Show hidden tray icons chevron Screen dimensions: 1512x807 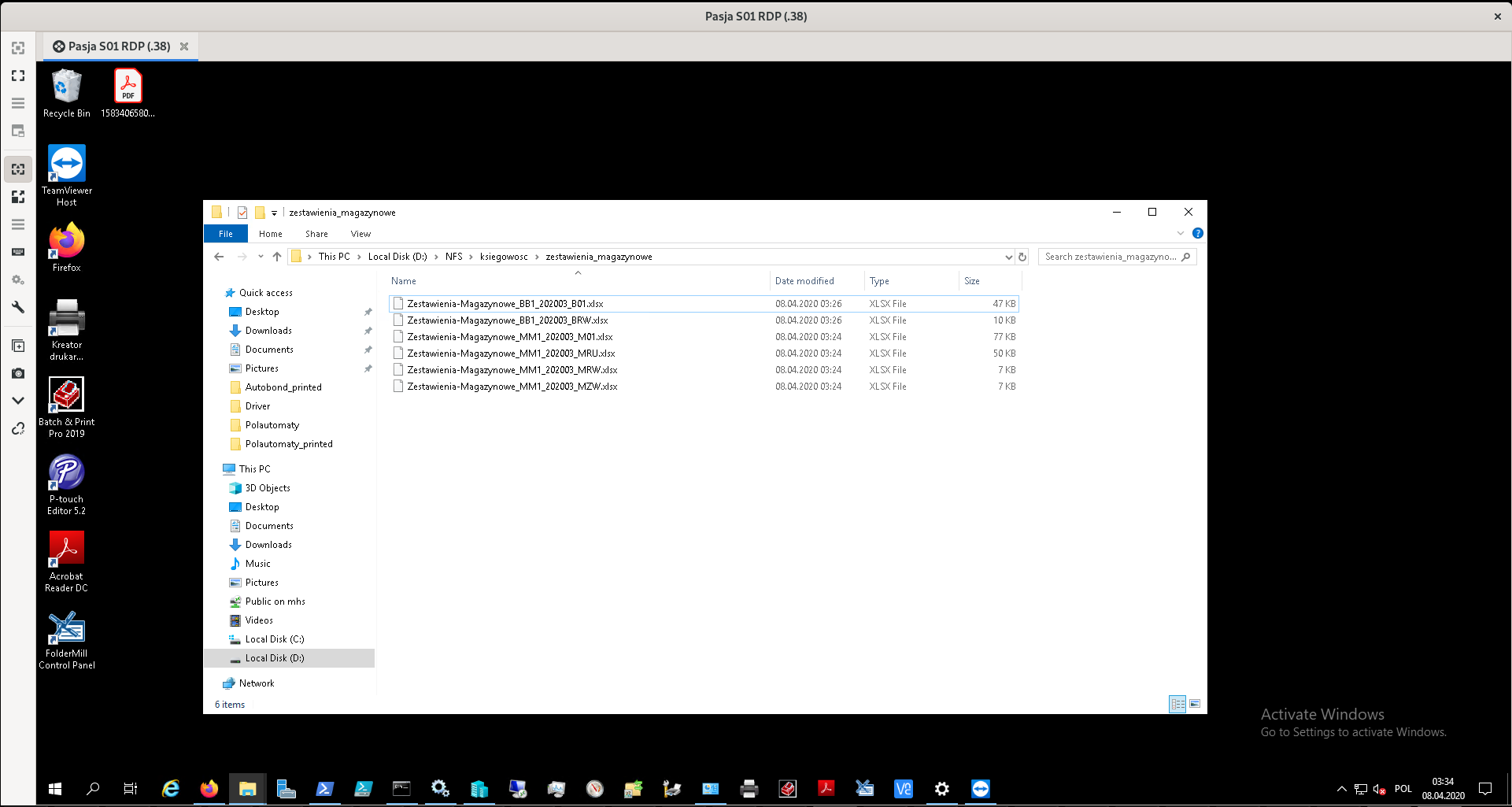[x=1341, y=789]
